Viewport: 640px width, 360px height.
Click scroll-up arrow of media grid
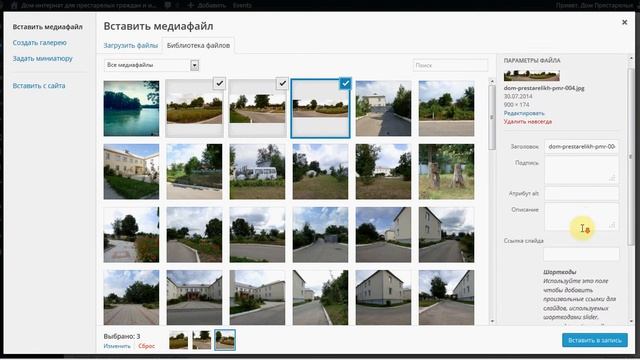(x=492, y=81)
